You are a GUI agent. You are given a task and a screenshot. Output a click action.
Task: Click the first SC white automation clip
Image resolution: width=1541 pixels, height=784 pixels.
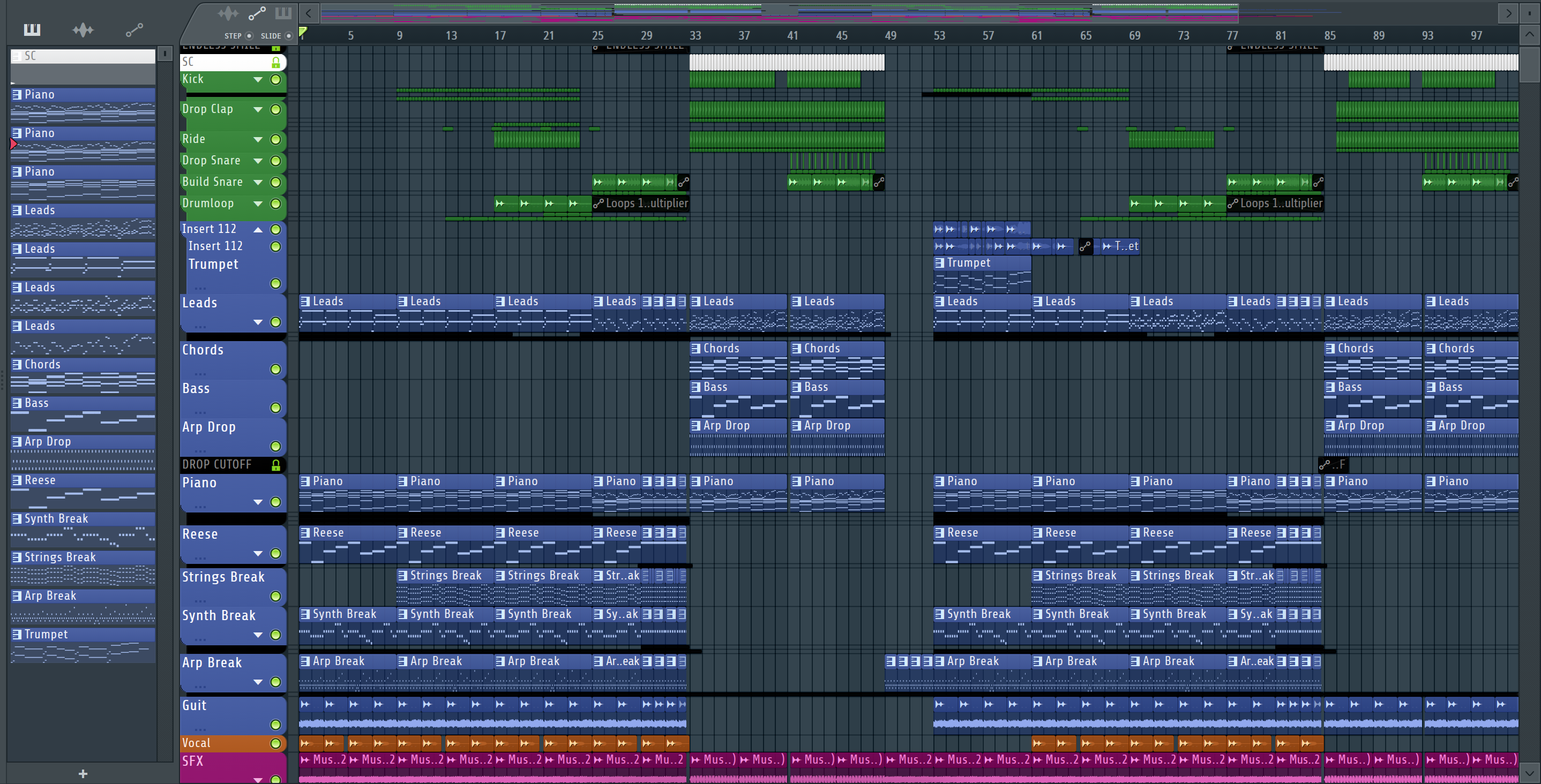[787, 62]
